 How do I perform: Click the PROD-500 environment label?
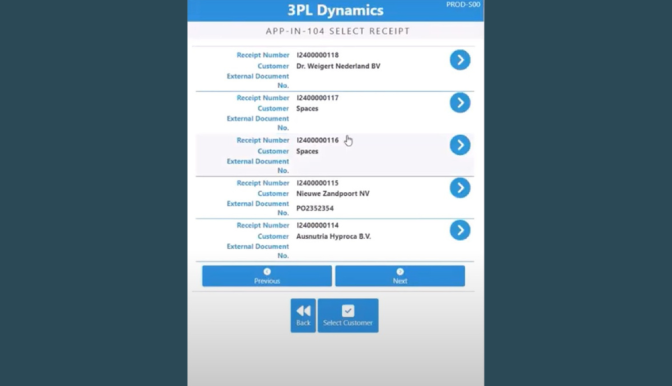click(463, 4)
